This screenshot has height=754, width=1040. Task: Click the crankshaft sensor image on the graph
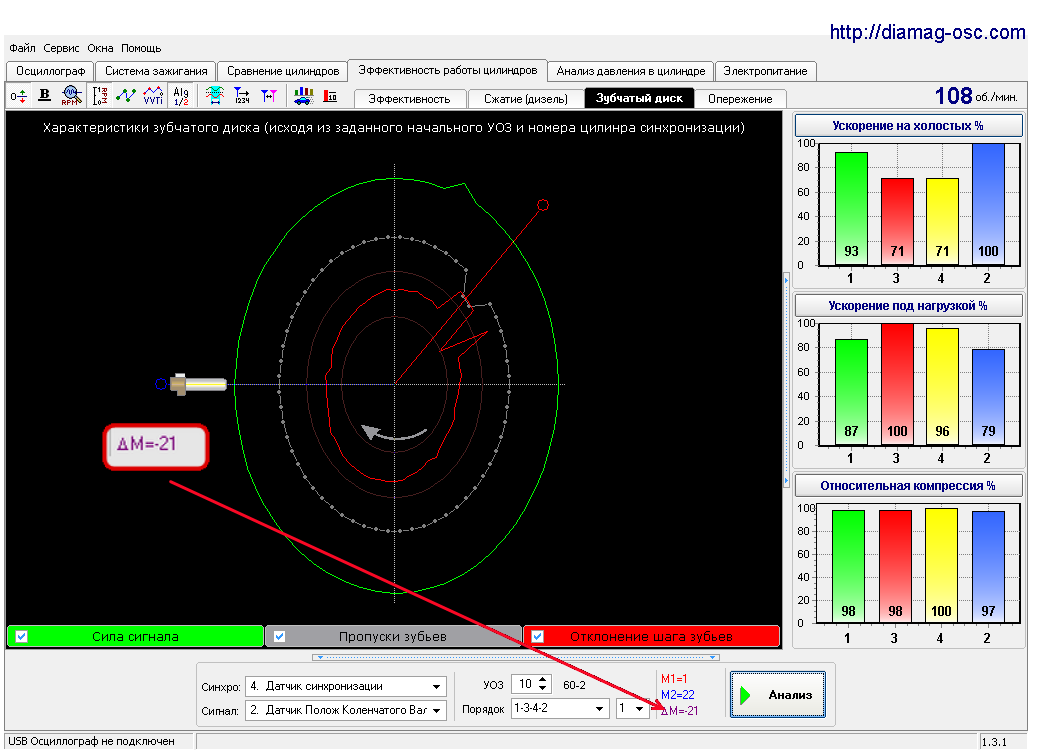click(198, 384)
